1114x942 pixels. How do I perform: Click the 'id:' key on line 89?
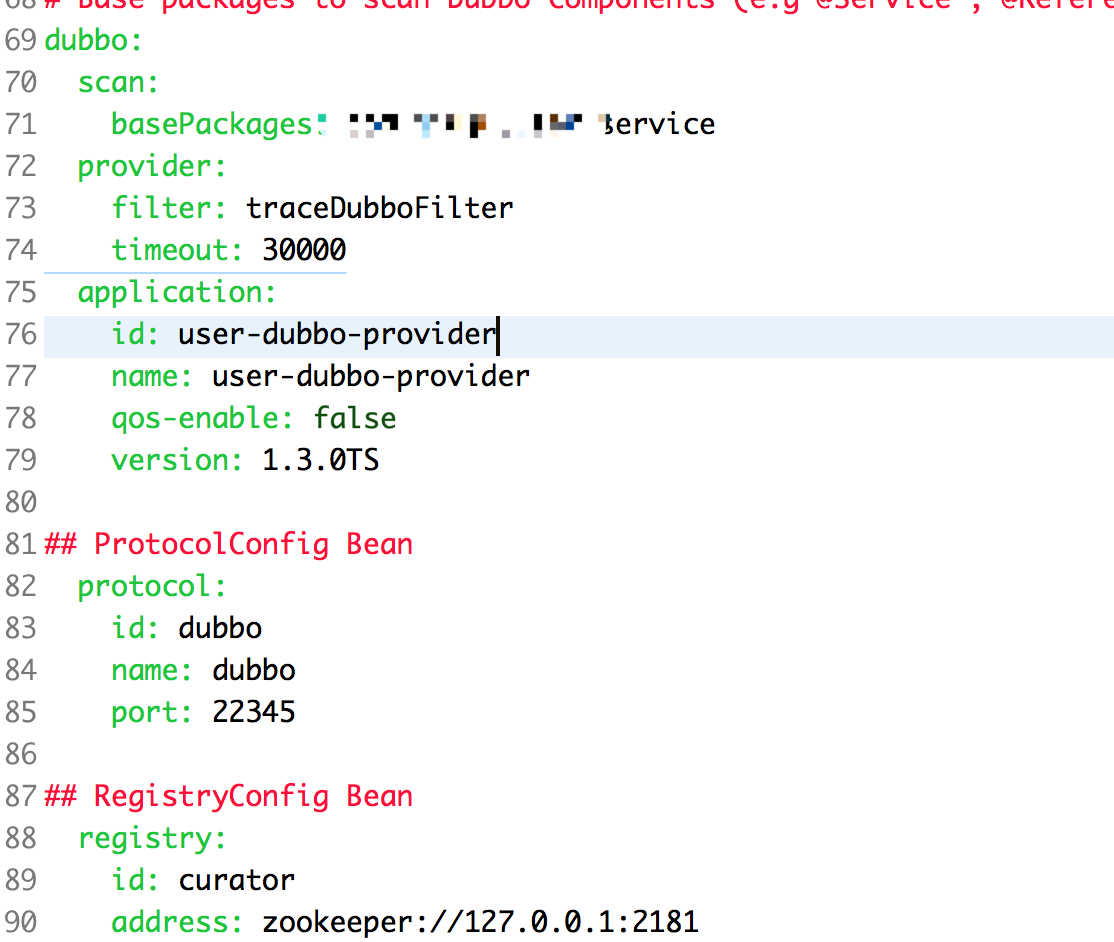click(135, 880)
